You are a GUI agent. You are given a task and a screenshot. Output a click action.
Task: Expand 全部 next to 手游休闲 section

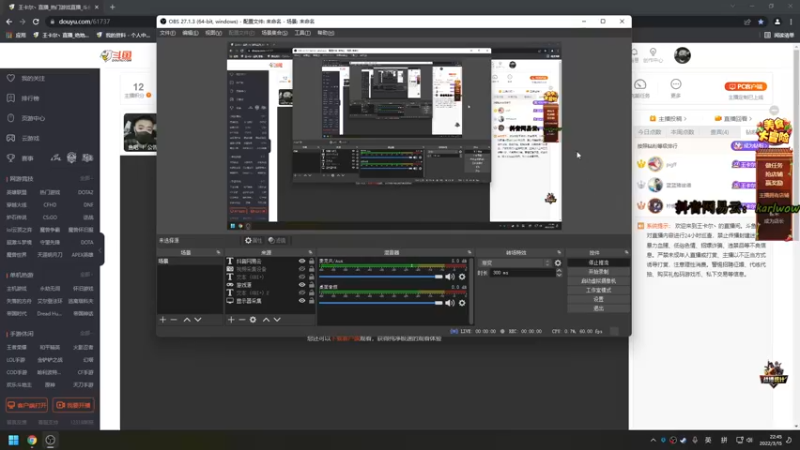click(x=86, y=333)
